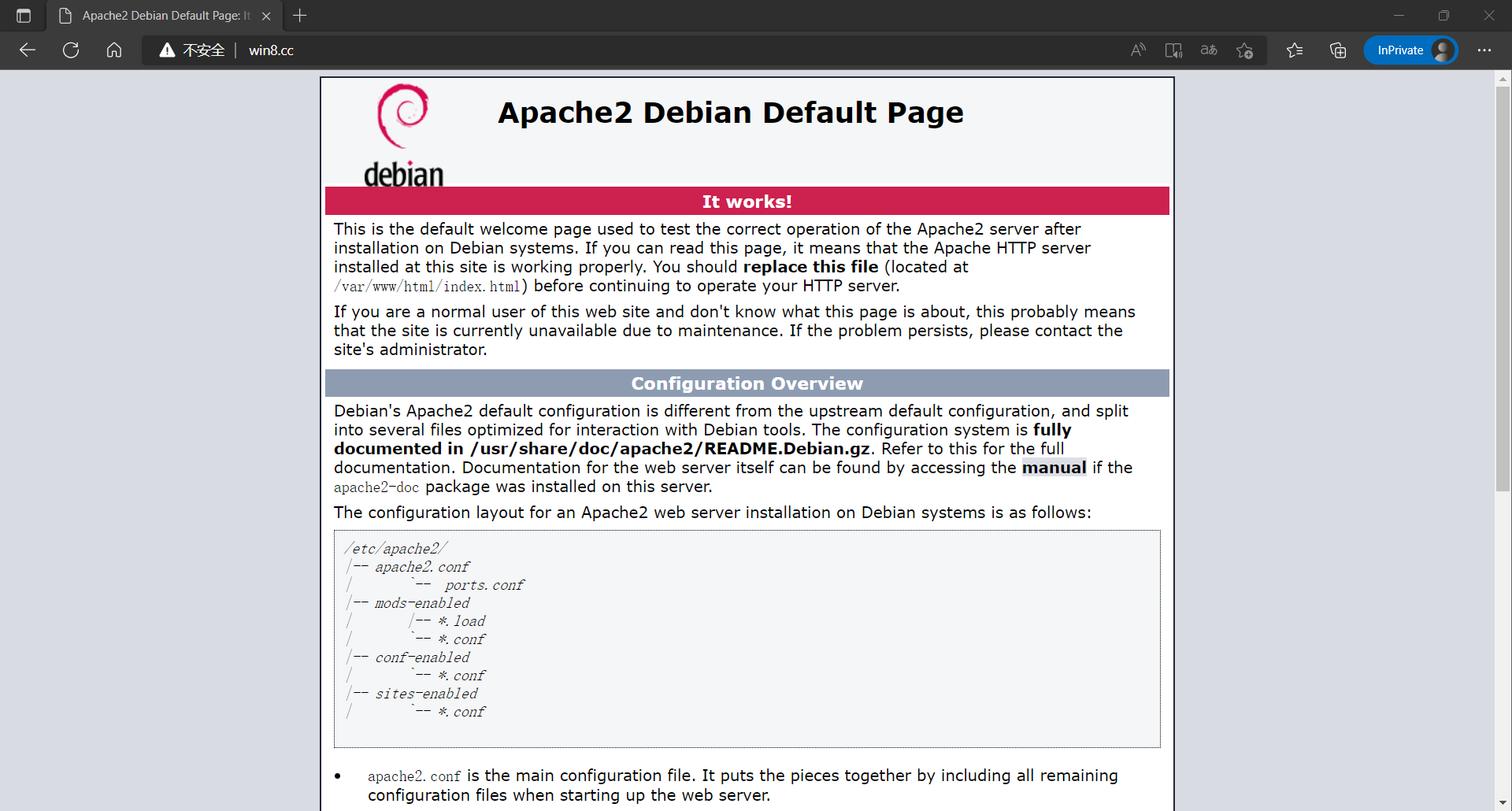The height and width of the screenshot is (811, 1512).
Task: Click the conf-enabled line in layout
Action: pos(422,657)
